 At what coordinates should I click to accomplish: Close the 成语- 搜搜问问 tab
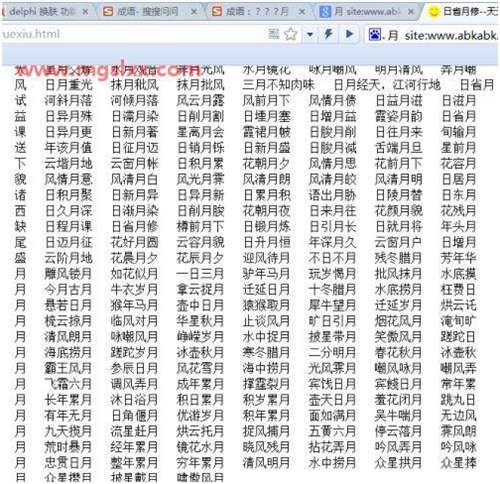194,12
